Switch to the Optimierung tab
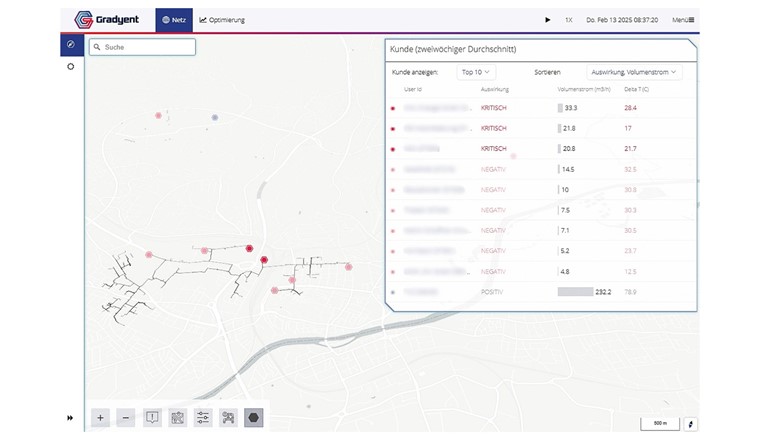 point(222,19)
